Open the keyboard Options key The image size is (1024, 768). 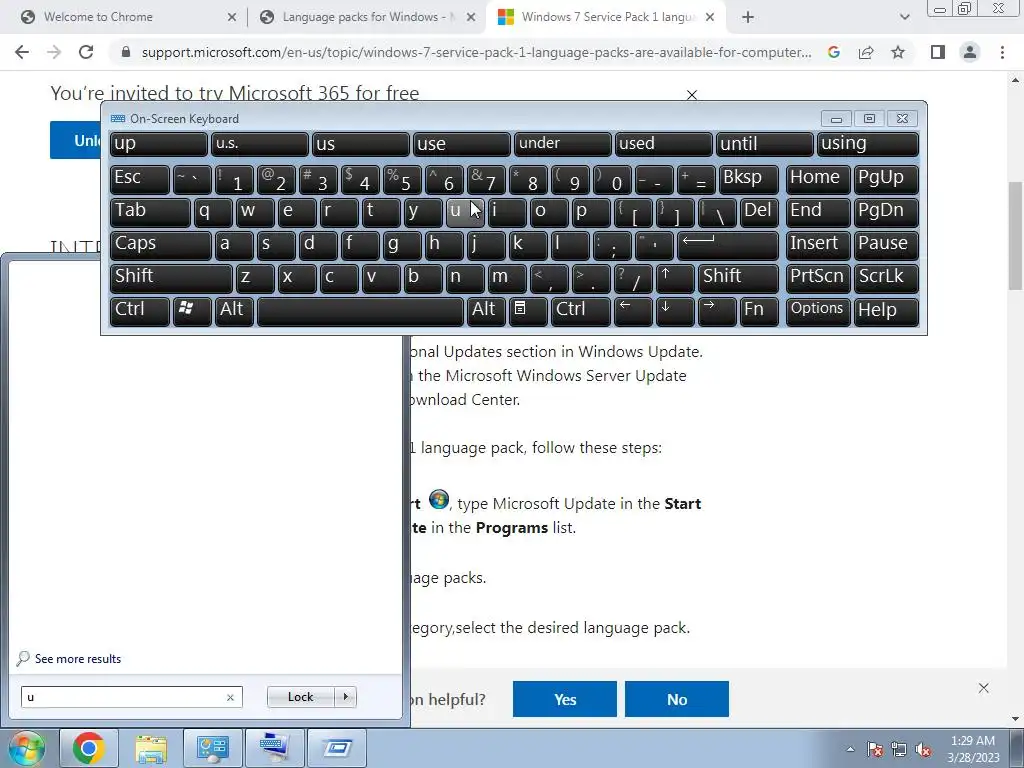(818, 311)
